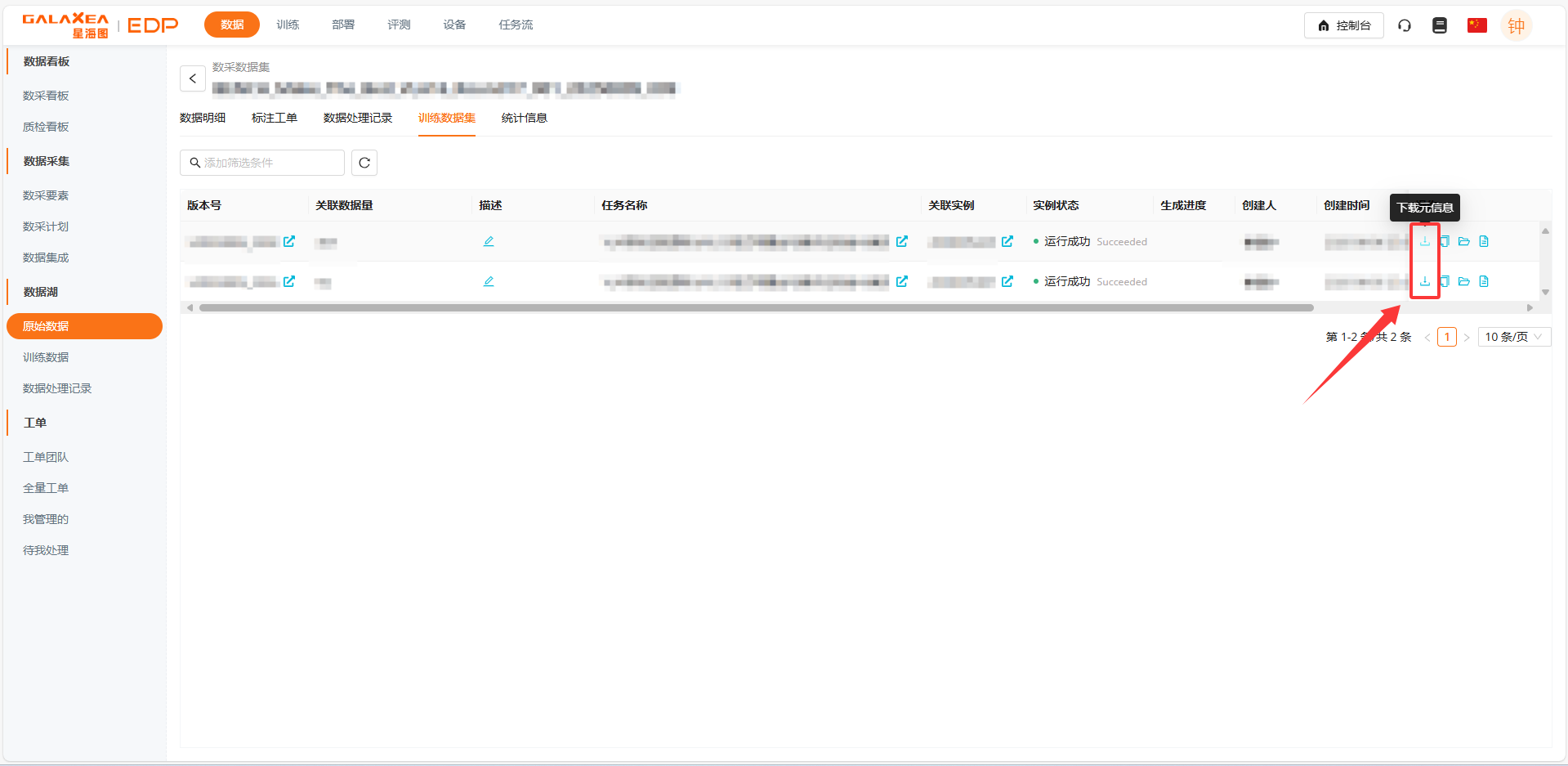Expand the 10 条/页 page size dropdown
Image resolution: width=1568 pixels, height=766 pixels.
tap(1513, 337)
